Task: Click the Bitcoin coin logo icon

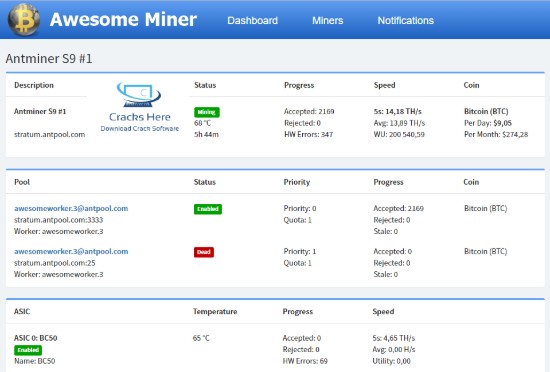Action: (x=24, y=20)
